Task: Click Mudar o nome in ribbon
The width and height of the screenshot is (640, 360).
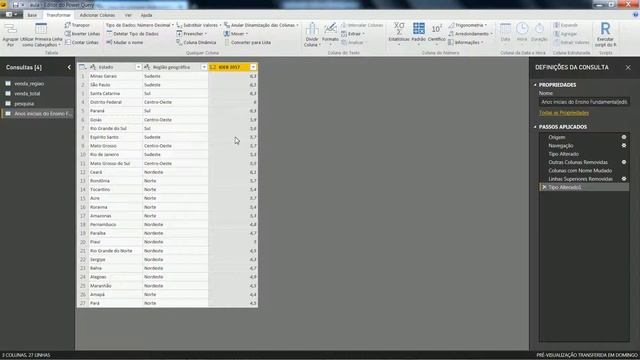Action: click(x=124, y=42)
